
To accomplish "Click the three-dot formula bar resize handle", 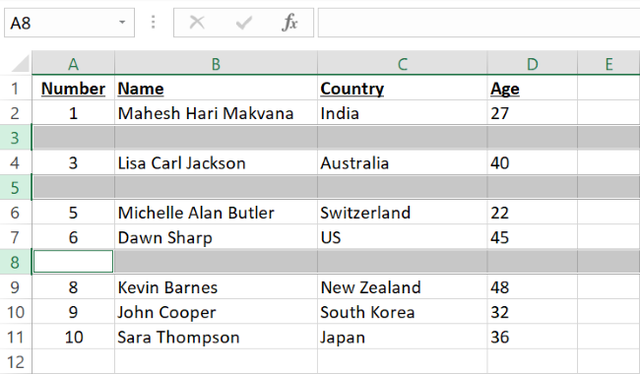I will click(153, 22).
